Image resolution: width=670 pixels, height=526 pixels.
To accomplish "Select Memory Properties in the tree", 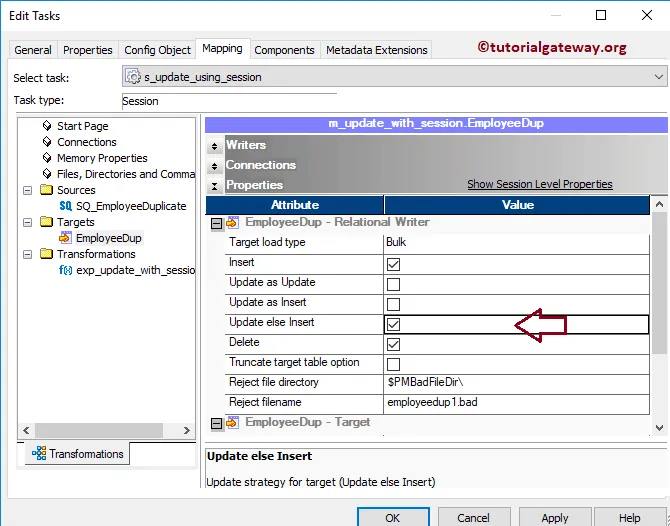I will (102, 158).
